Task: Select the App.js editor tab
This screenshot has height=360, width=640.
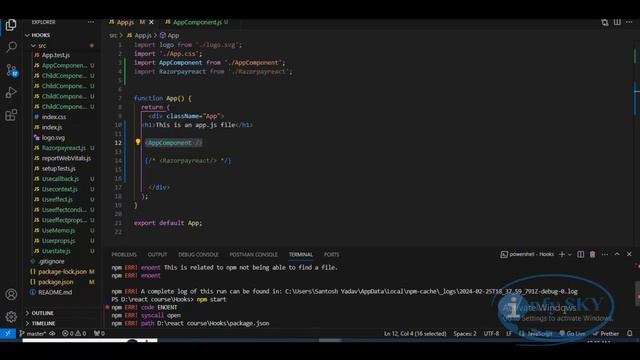Action: coord(125,22)
